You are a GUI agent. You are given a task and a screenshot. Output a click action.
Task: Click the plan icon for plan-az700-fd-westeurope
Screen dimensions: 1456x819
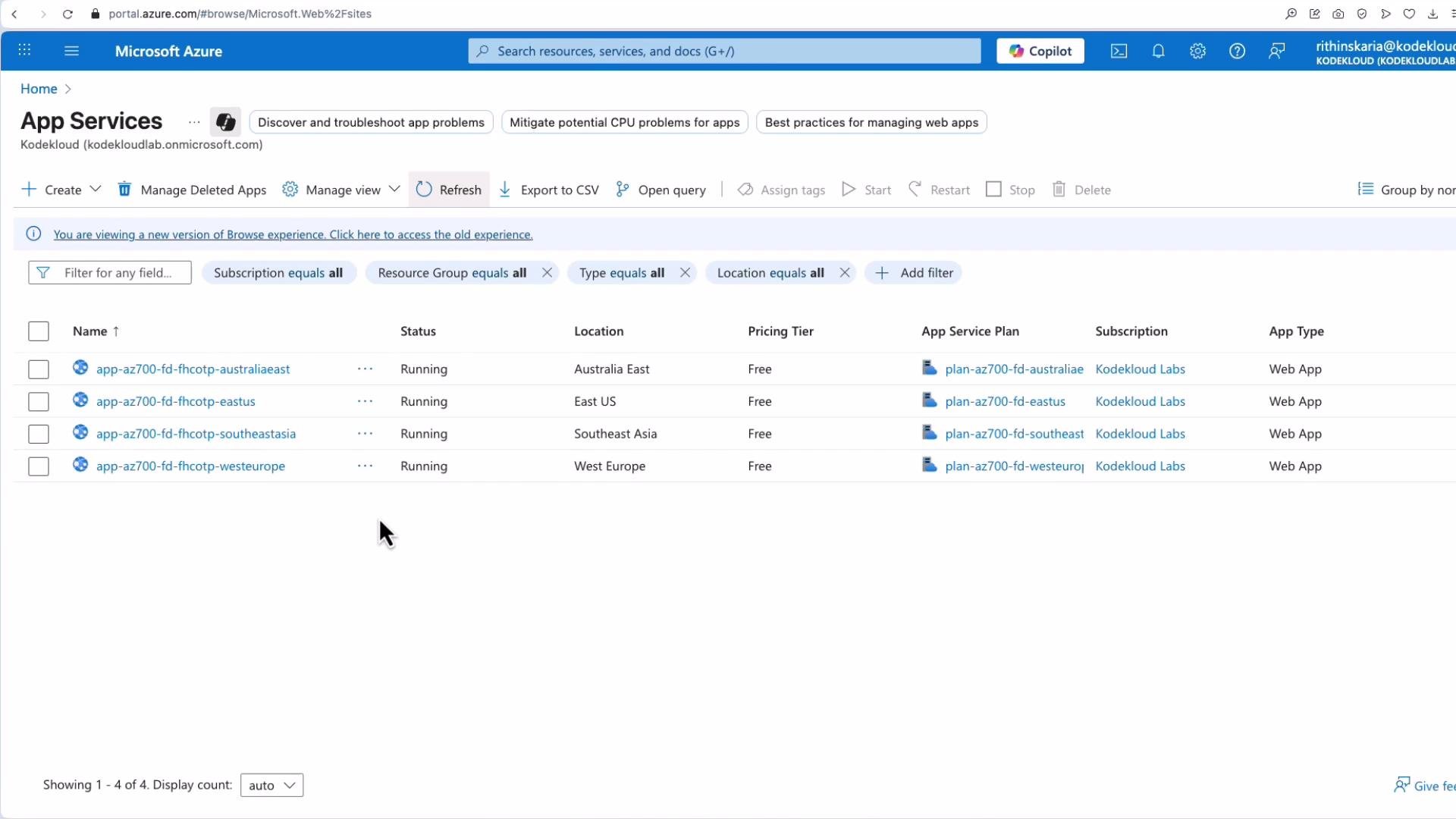(929, 464)
